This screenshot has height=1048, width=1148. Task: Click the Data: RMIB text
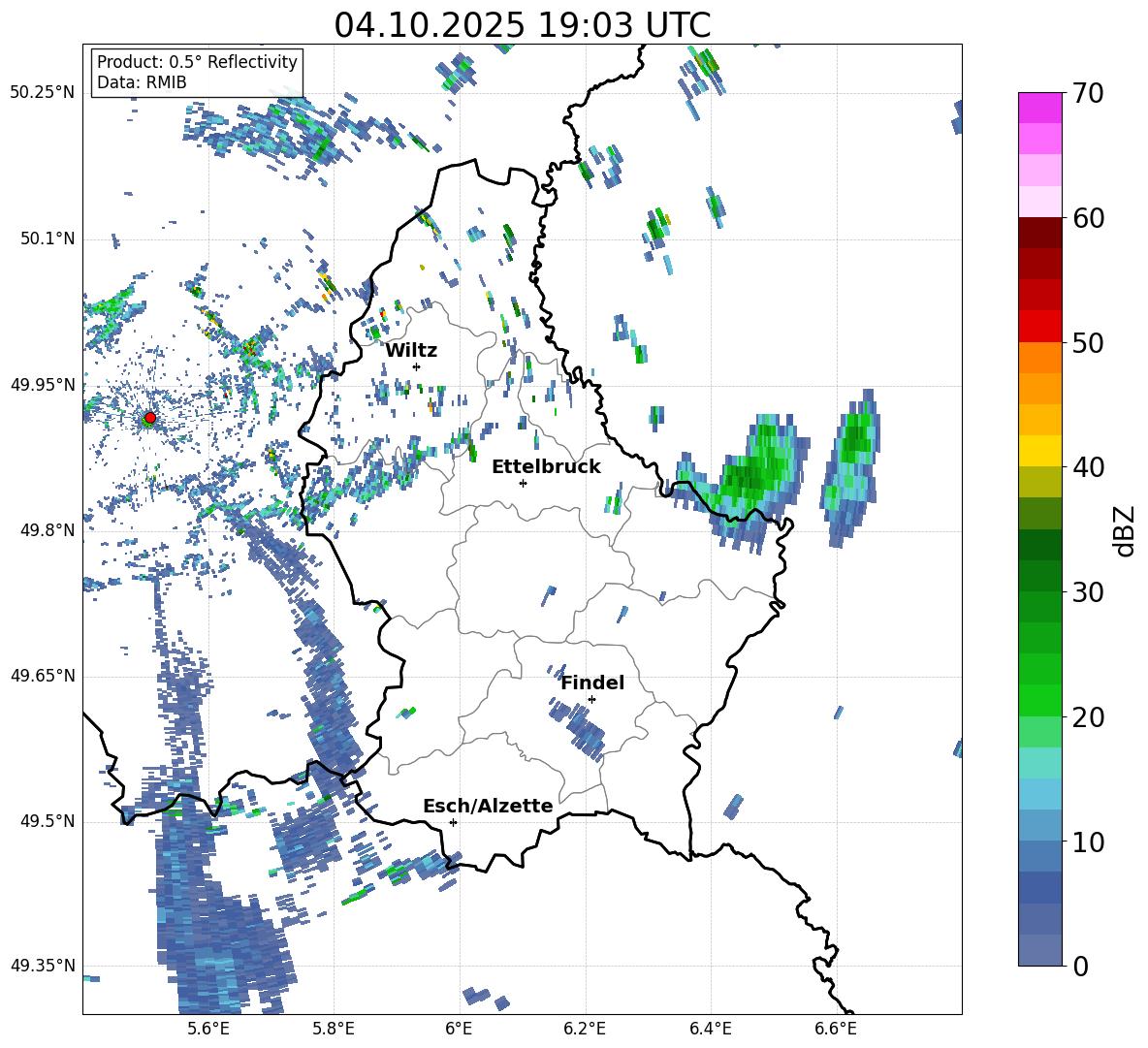click(142, 82)
